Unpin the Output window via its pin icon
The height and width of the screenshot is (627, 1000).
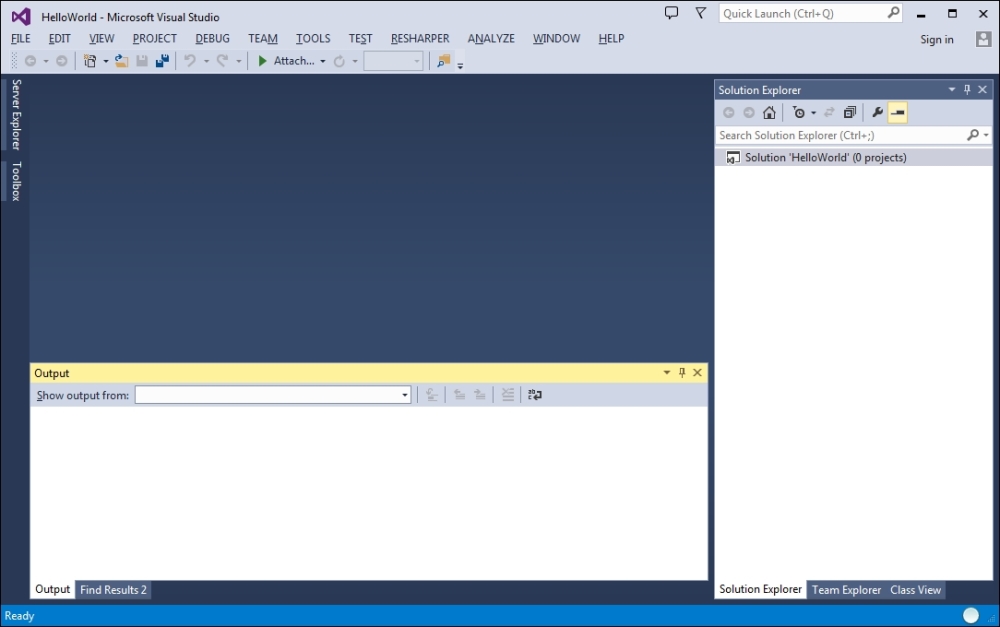[x=681, y=372]
